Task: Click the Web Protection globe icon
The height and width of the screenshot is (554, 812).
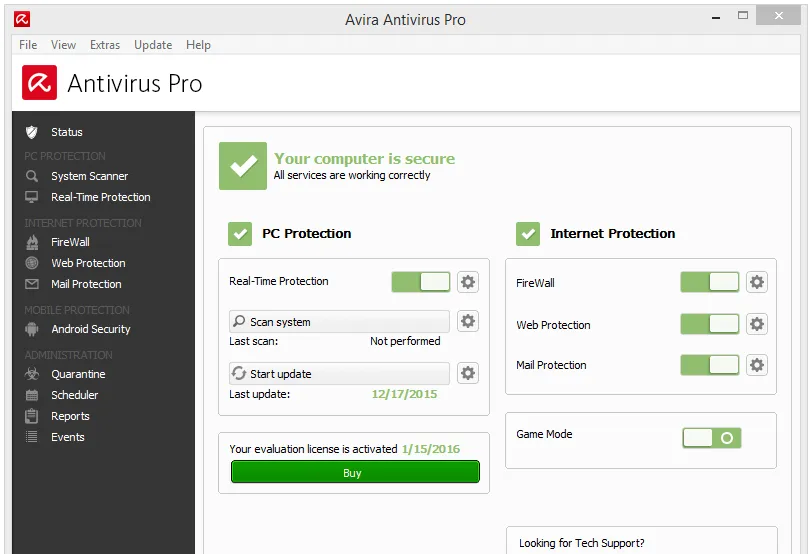Action: 32,263
